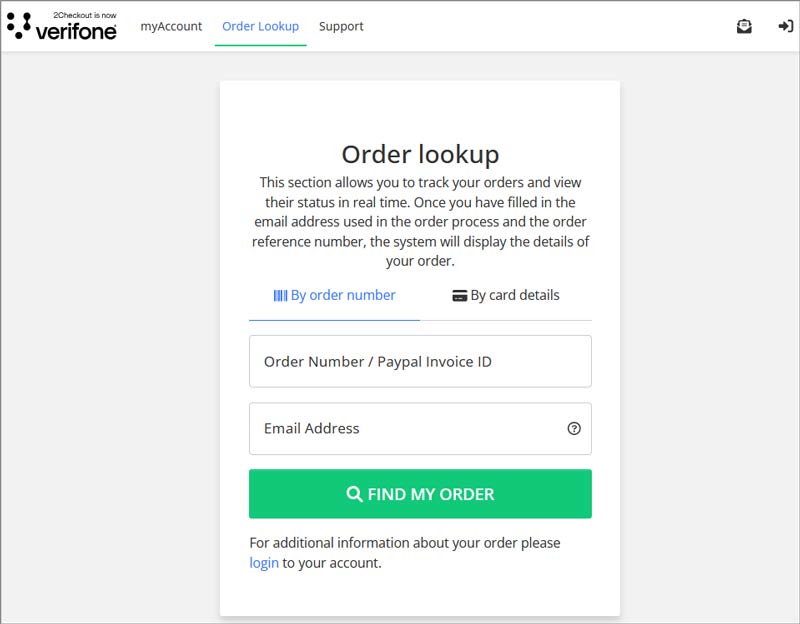Click the Order lookup heading
Image resolution: width=800 pixels, height=624 pixels.
[x=420, y=154]
